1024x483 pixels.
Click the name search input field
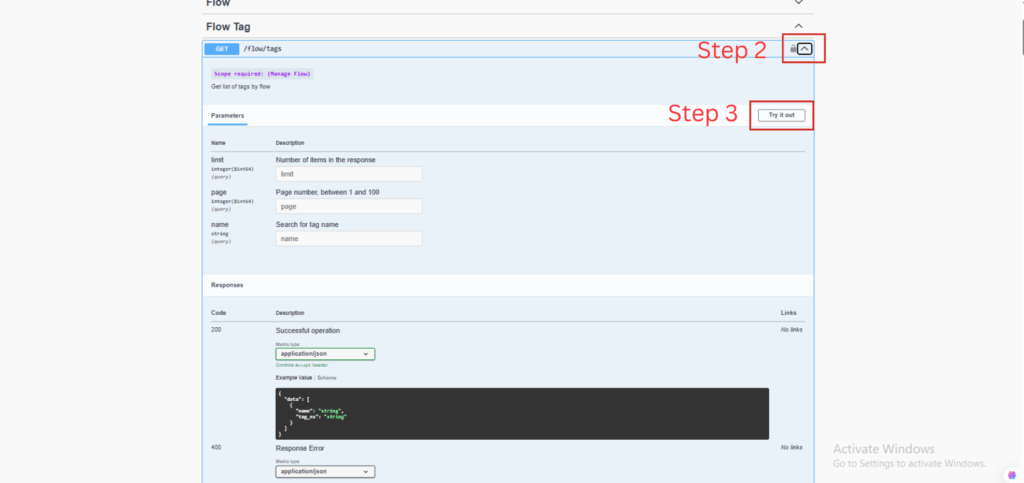[x=348, y=239]
